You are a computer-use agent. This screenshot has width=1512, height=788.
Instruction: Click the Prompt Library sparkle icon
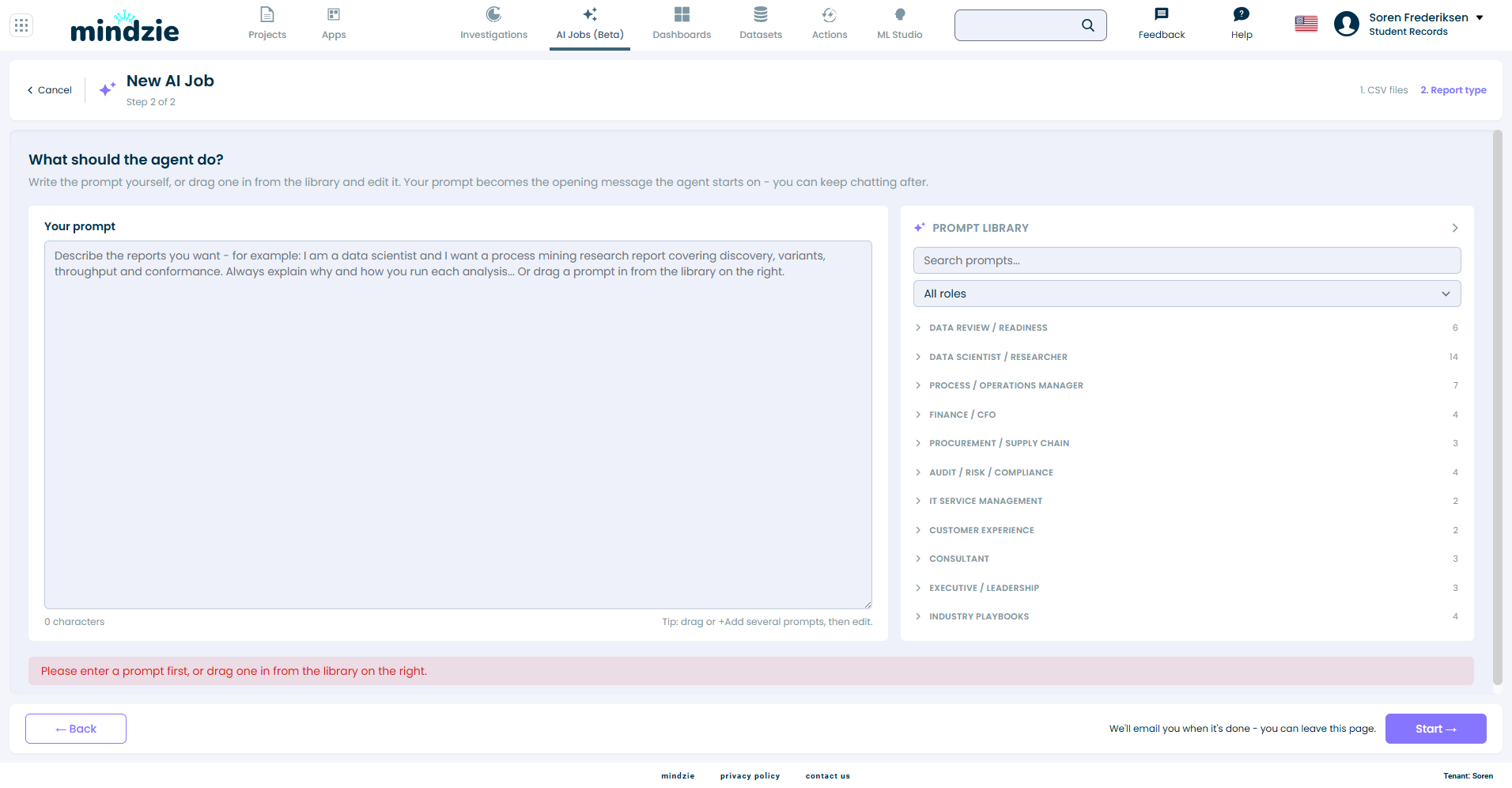[x=919, y=228]
